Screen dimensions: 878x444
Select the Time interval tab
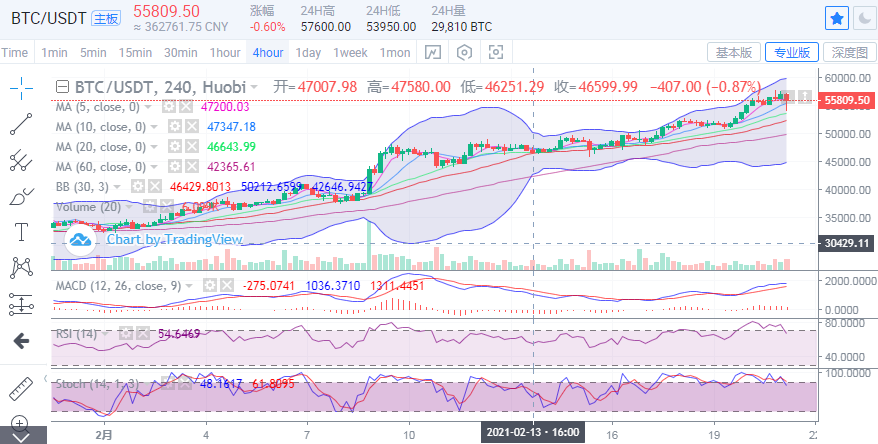point(15,53)
